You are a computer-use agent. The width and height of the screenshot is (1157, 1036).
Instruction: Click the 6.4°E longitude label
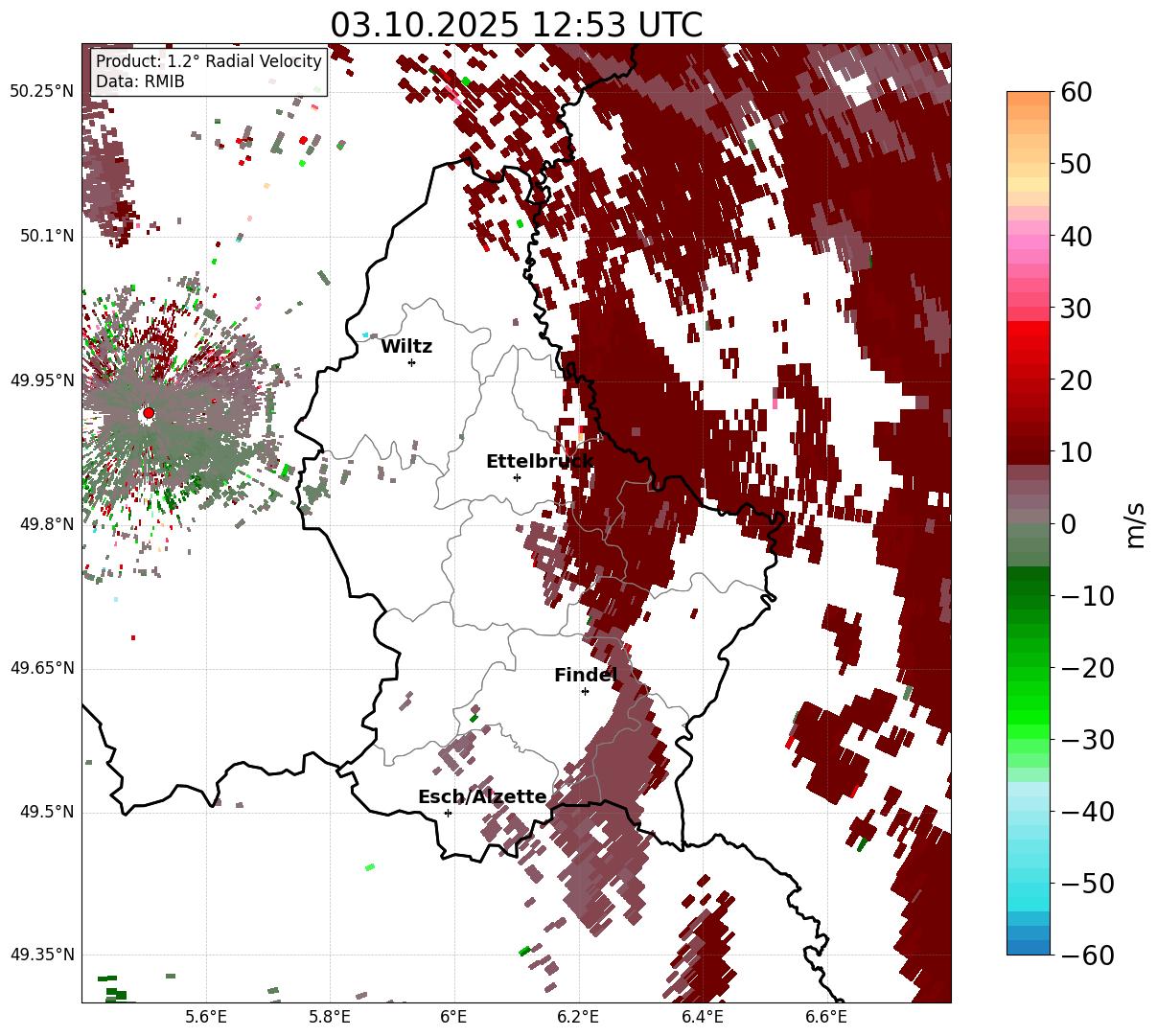coord(702,1016)
